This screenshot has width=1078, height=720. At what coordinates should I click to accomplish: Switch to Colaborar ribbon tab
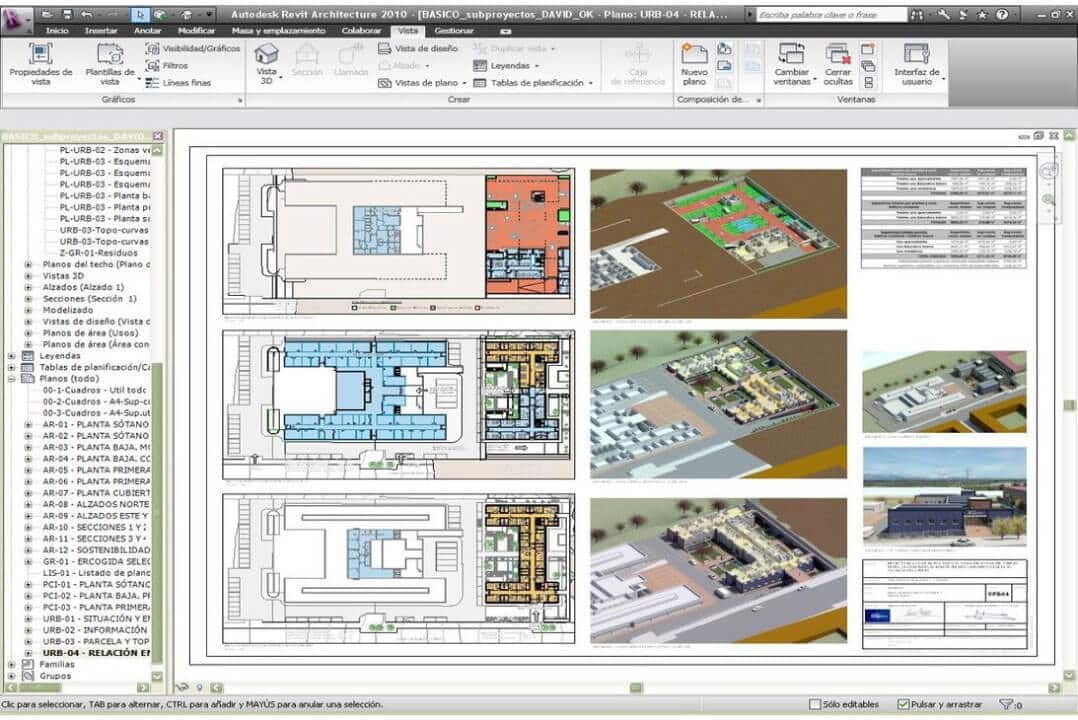pyautogui.click(x=361, y=31)
